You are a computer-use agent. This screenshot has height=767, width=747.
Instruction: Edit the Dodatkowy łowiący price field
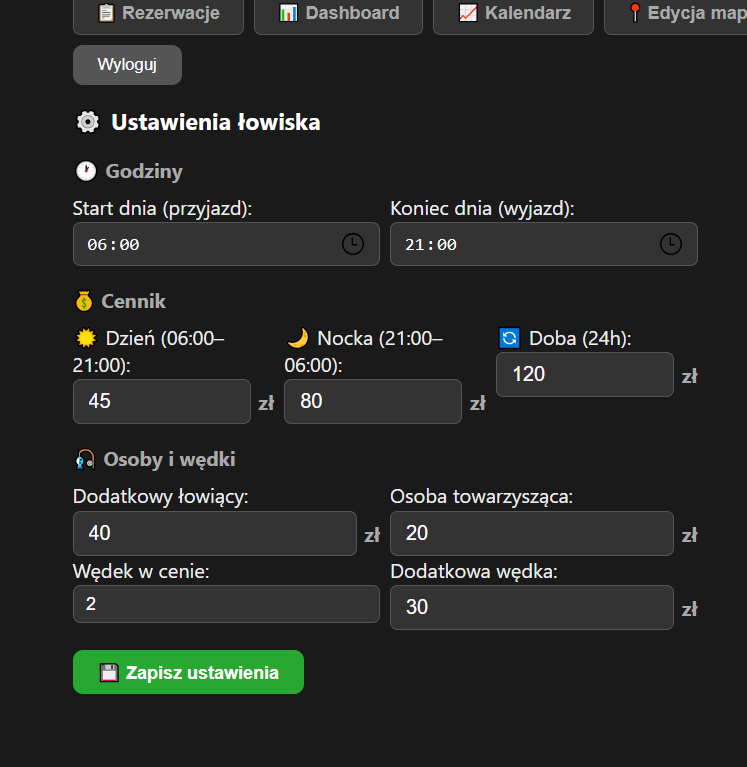pos(215,533)
